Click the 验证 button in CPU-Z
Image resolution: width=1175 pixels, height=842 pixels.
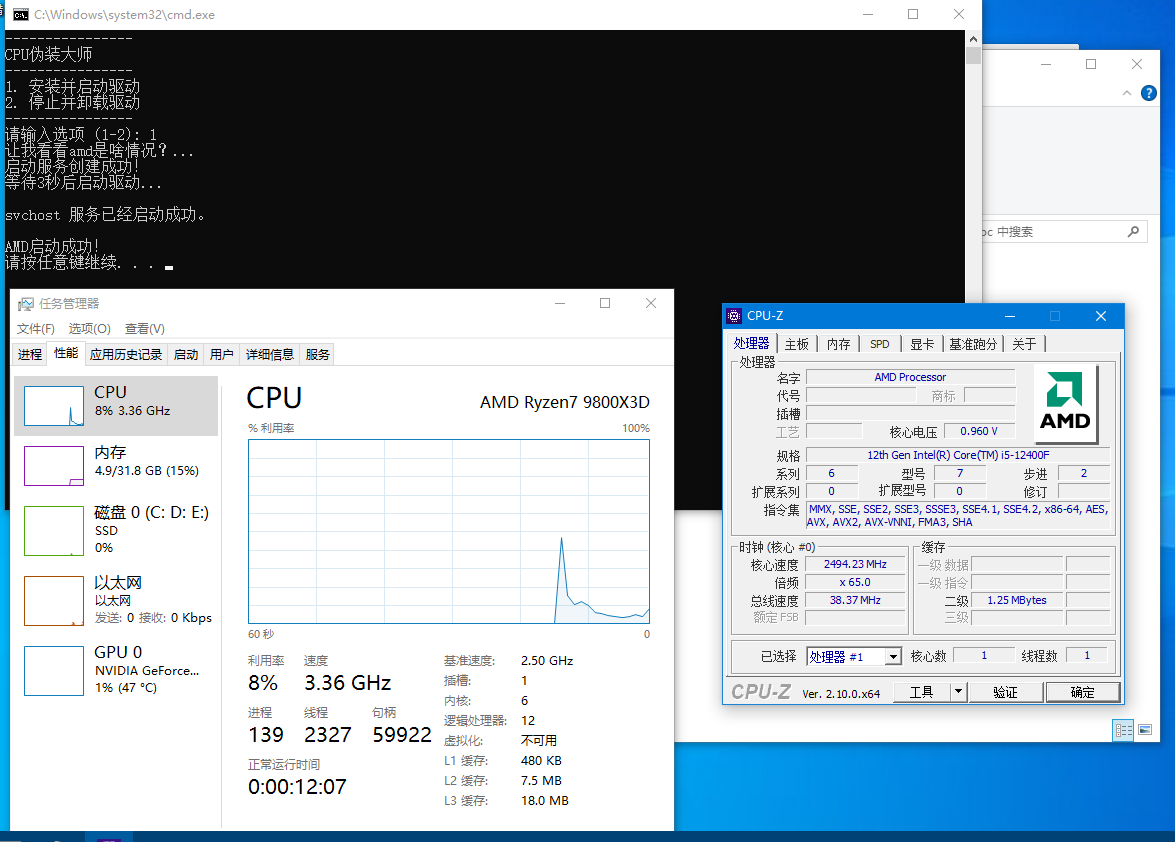[1006, 692]
